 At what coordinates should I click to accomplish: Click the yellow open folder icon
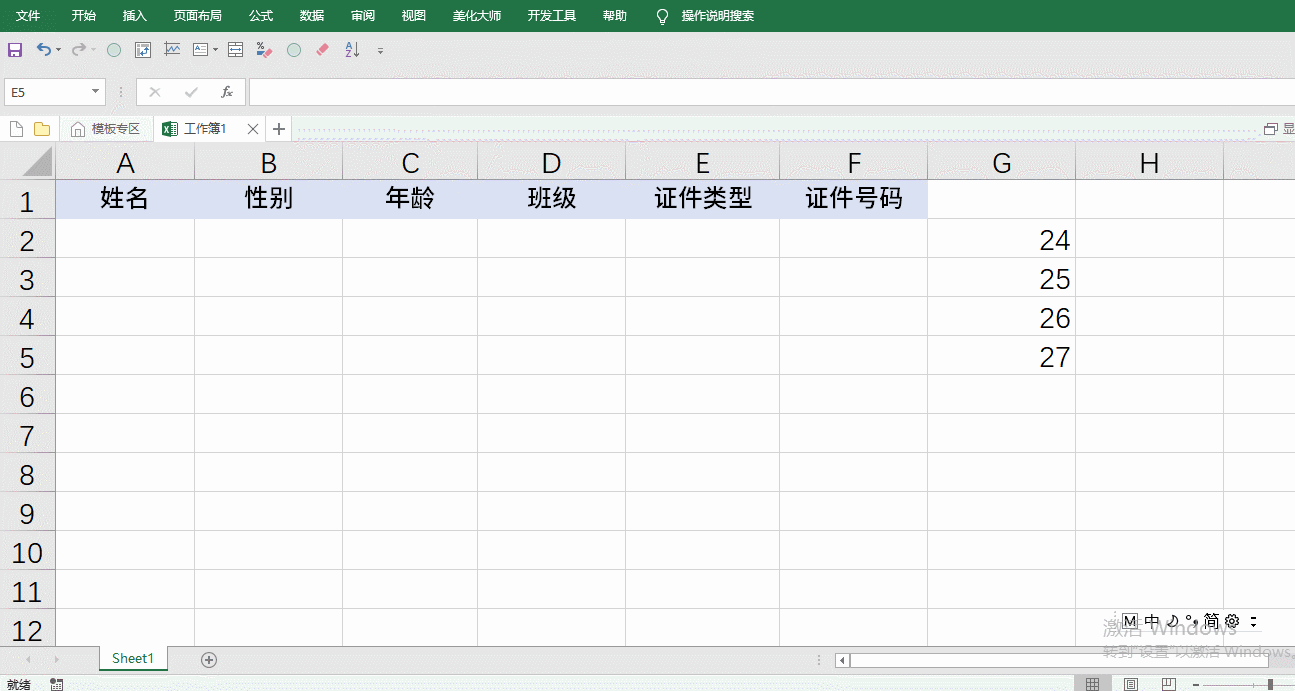tap(42, 129)
